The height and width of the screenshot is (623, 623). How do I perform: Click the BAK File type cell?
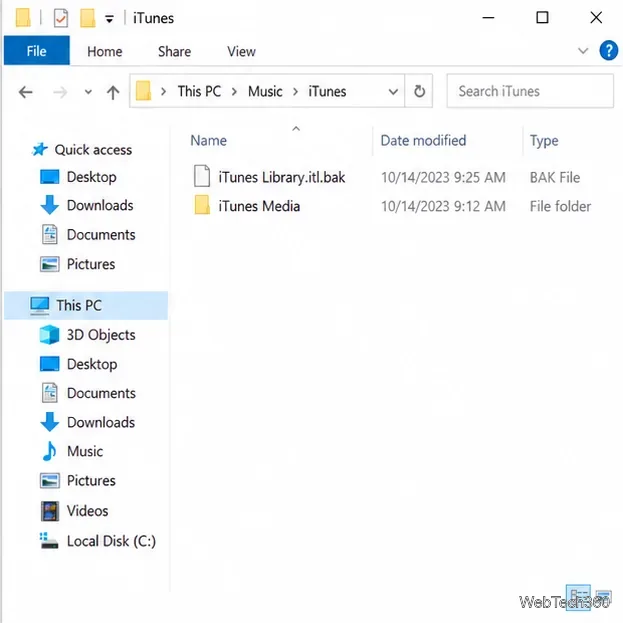[x=555, y=177]
